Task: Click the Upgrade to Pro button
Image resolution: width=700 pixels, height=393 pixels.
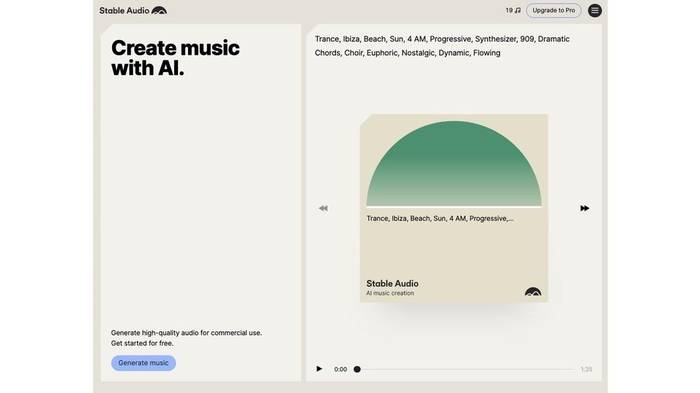Action: pyautogui.click(x=554, y=10)
